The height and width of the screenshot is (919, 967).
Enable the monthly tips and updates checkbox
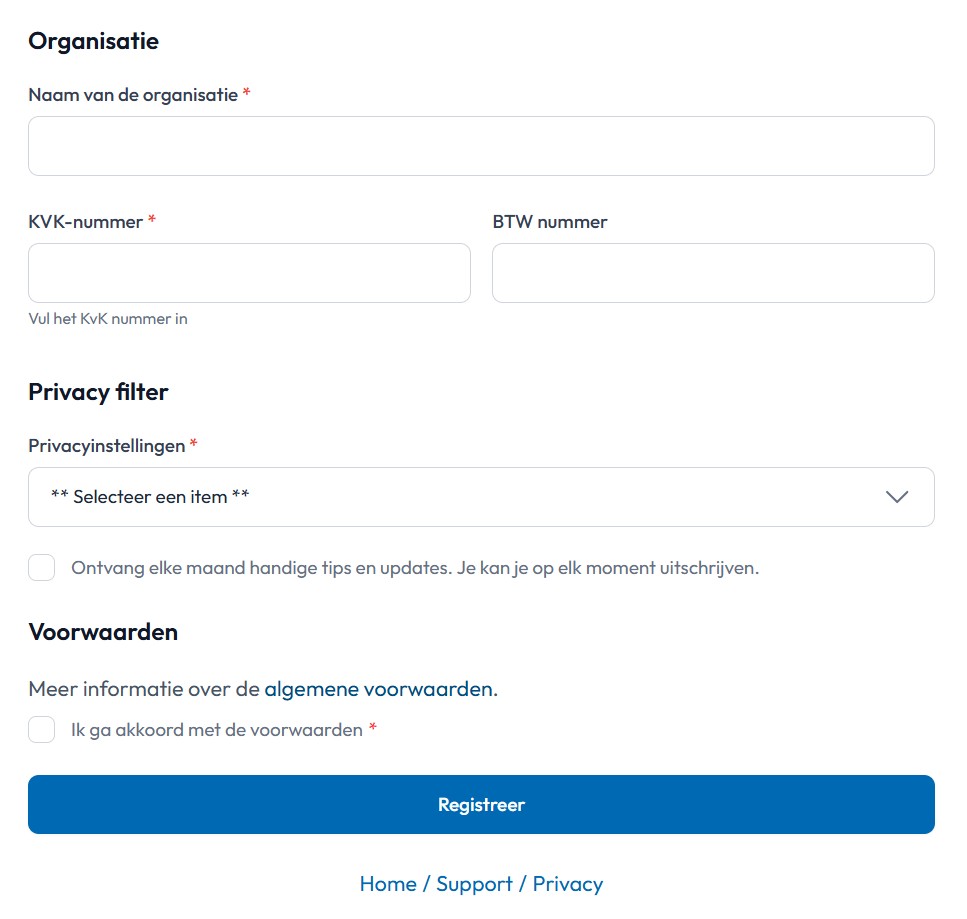click(x=42, y=568)
